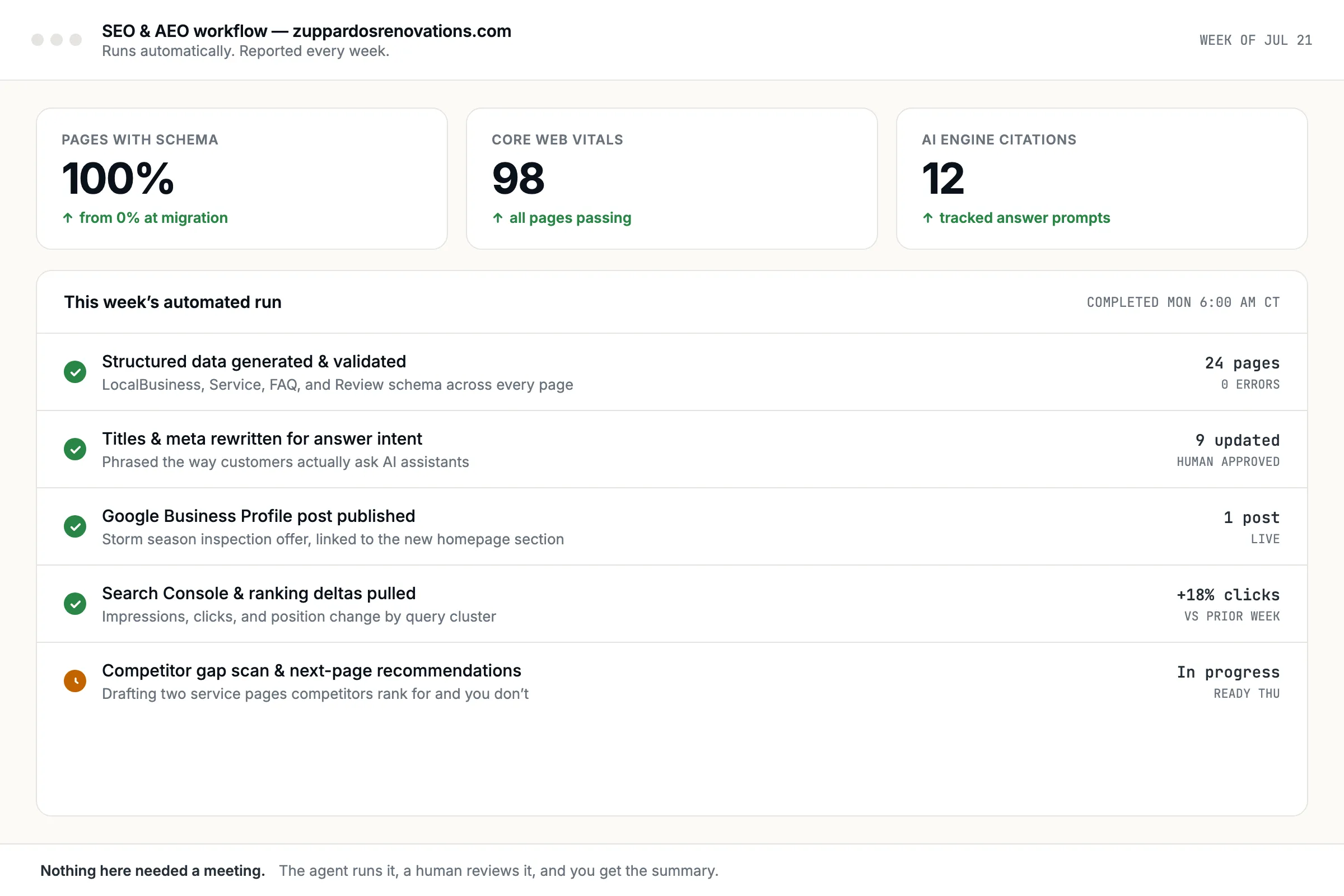The height and width of the screenshot is (896, 1344).
Task: Click 'Competitor gap scan & next-page recommendations'
Action: click(311, 670)
